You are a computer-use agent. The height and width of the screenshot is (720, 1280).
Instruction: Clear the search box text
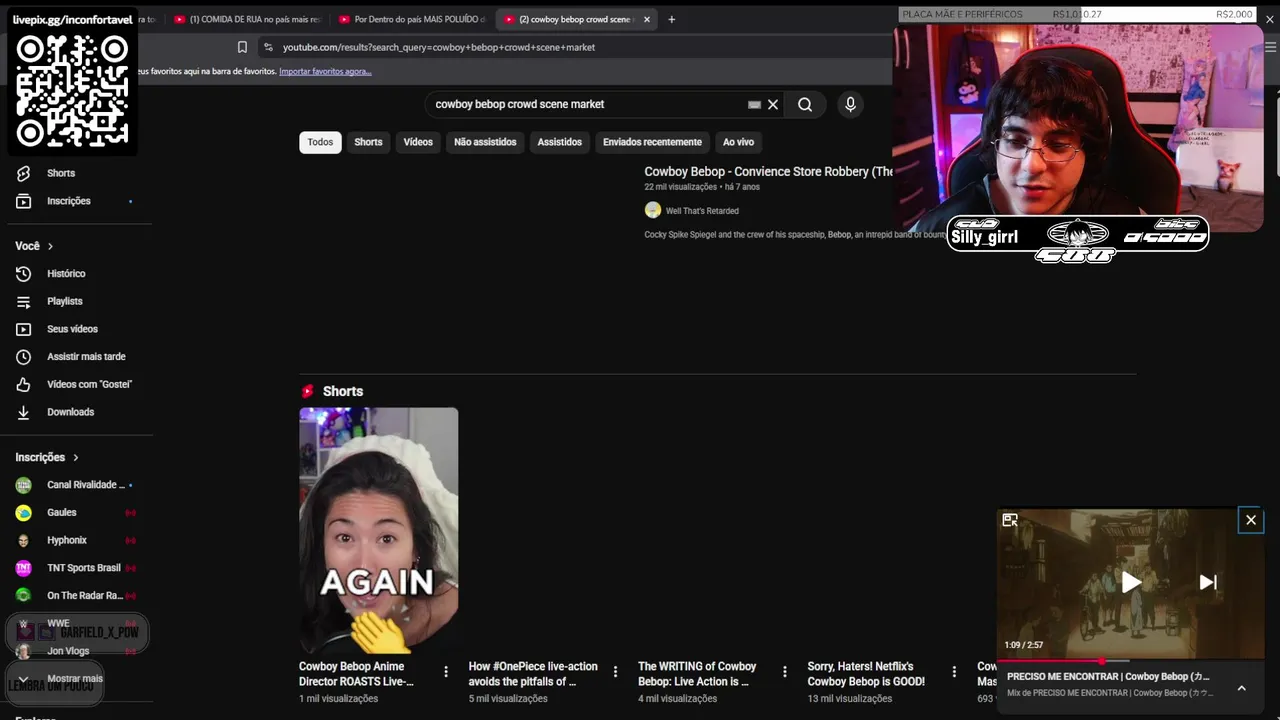tap(773, 104)
